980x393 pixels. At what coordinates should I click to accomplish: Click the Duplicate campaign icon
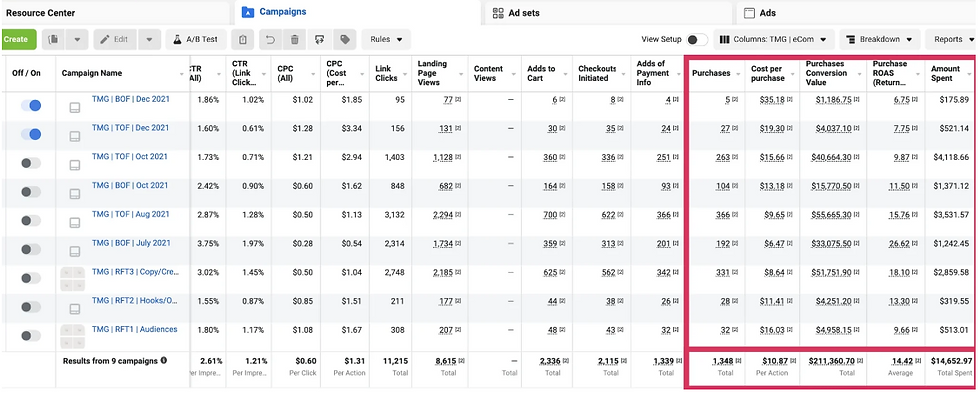[54, 39]
